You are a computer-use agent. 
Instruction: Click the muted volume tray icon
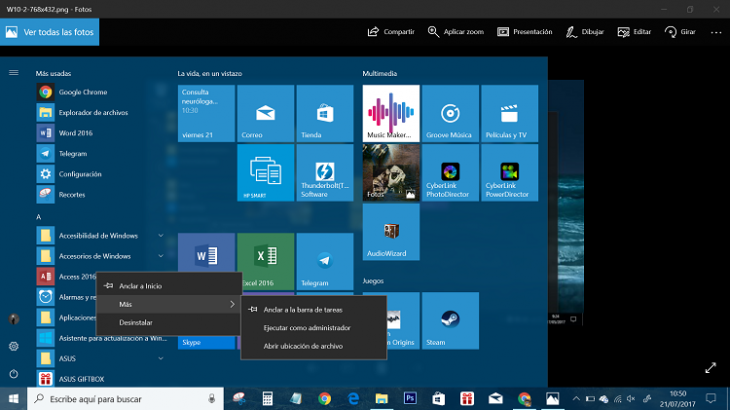[631, 399]
